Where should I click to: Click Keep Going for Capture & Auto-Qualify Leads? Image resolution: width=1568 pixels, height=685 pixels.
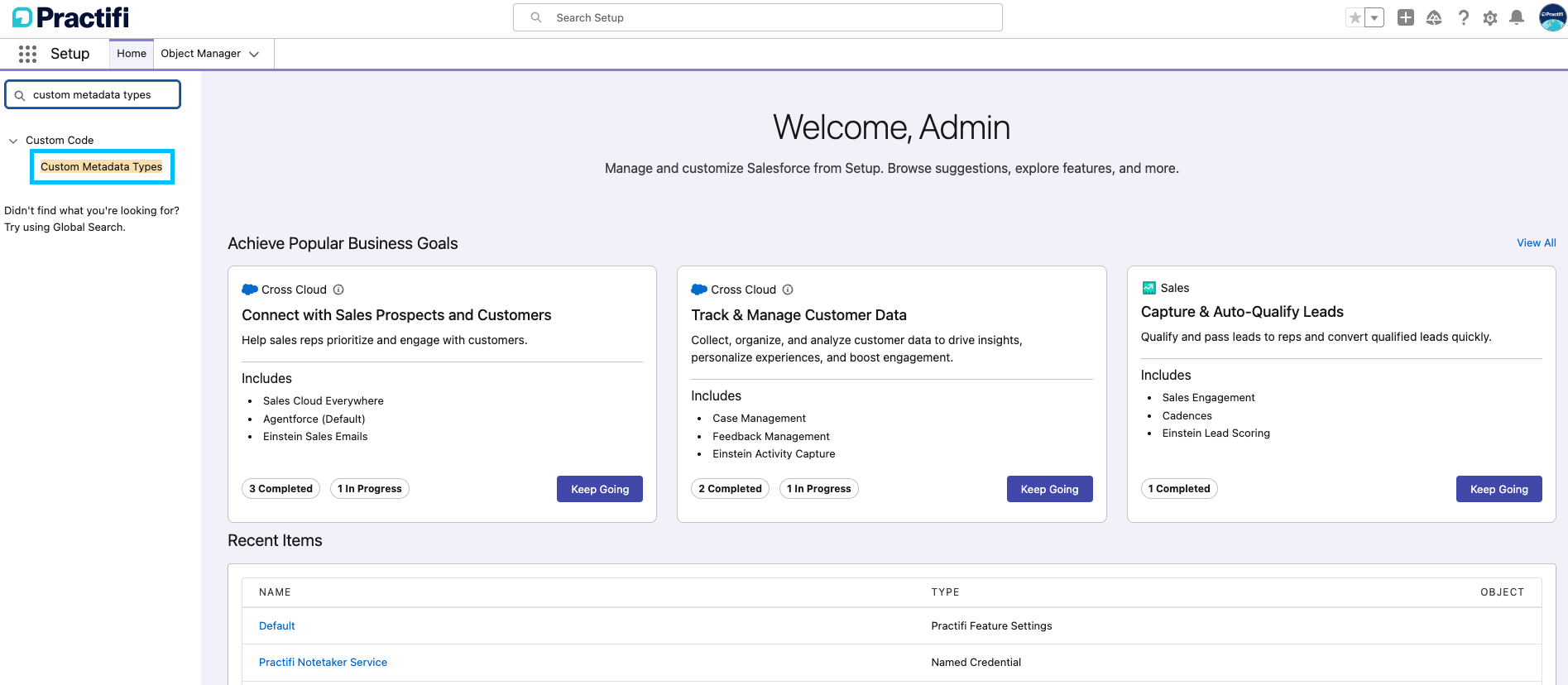[x=1499, y=489]
